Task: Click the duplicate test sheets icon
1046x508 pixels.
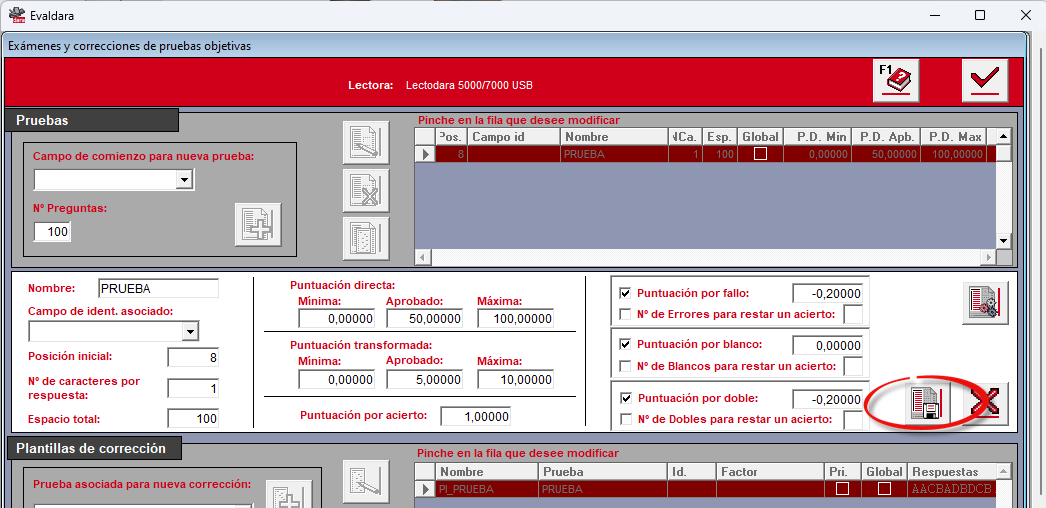Action: 366,239
